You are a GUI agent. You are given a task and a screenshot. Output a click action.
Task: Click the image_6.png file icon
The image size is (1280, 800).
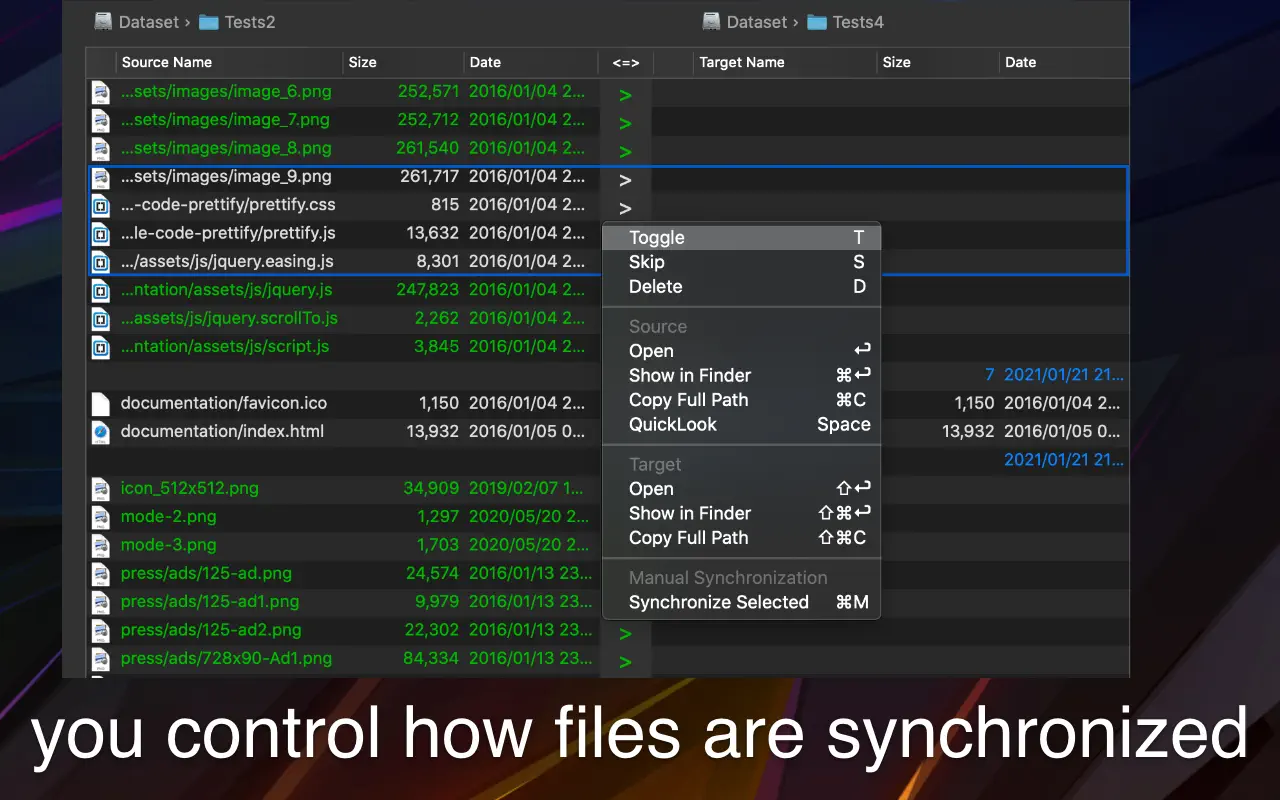point(101,92)
